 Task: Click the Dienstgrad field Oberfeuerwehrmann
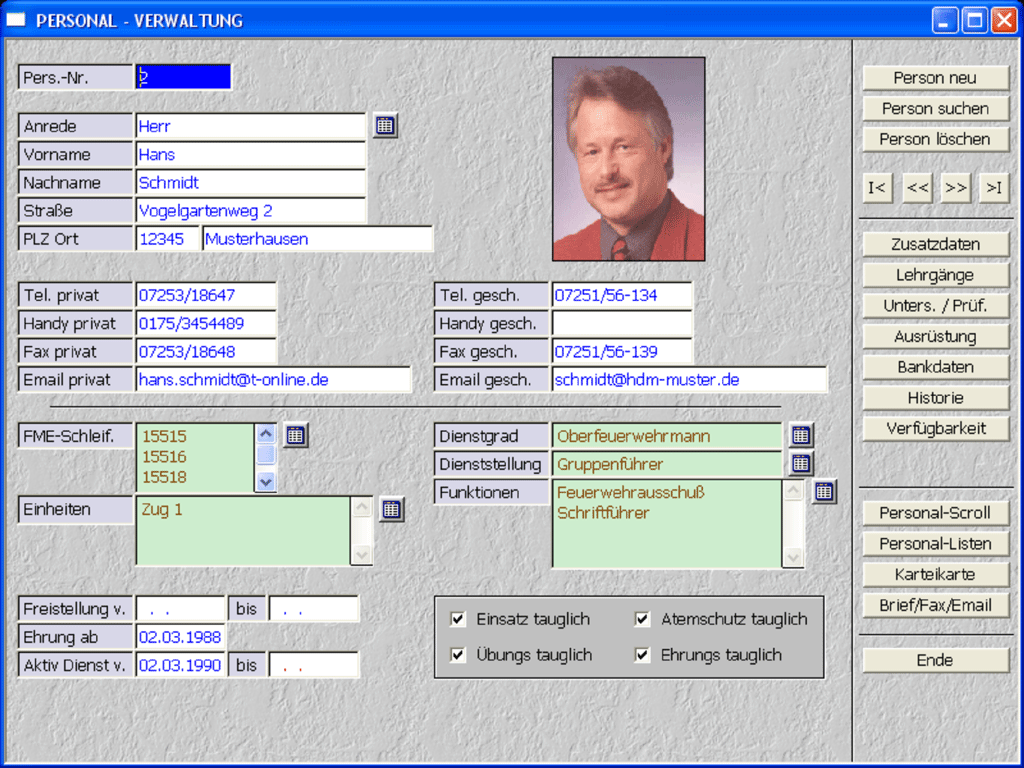point(667,436)
